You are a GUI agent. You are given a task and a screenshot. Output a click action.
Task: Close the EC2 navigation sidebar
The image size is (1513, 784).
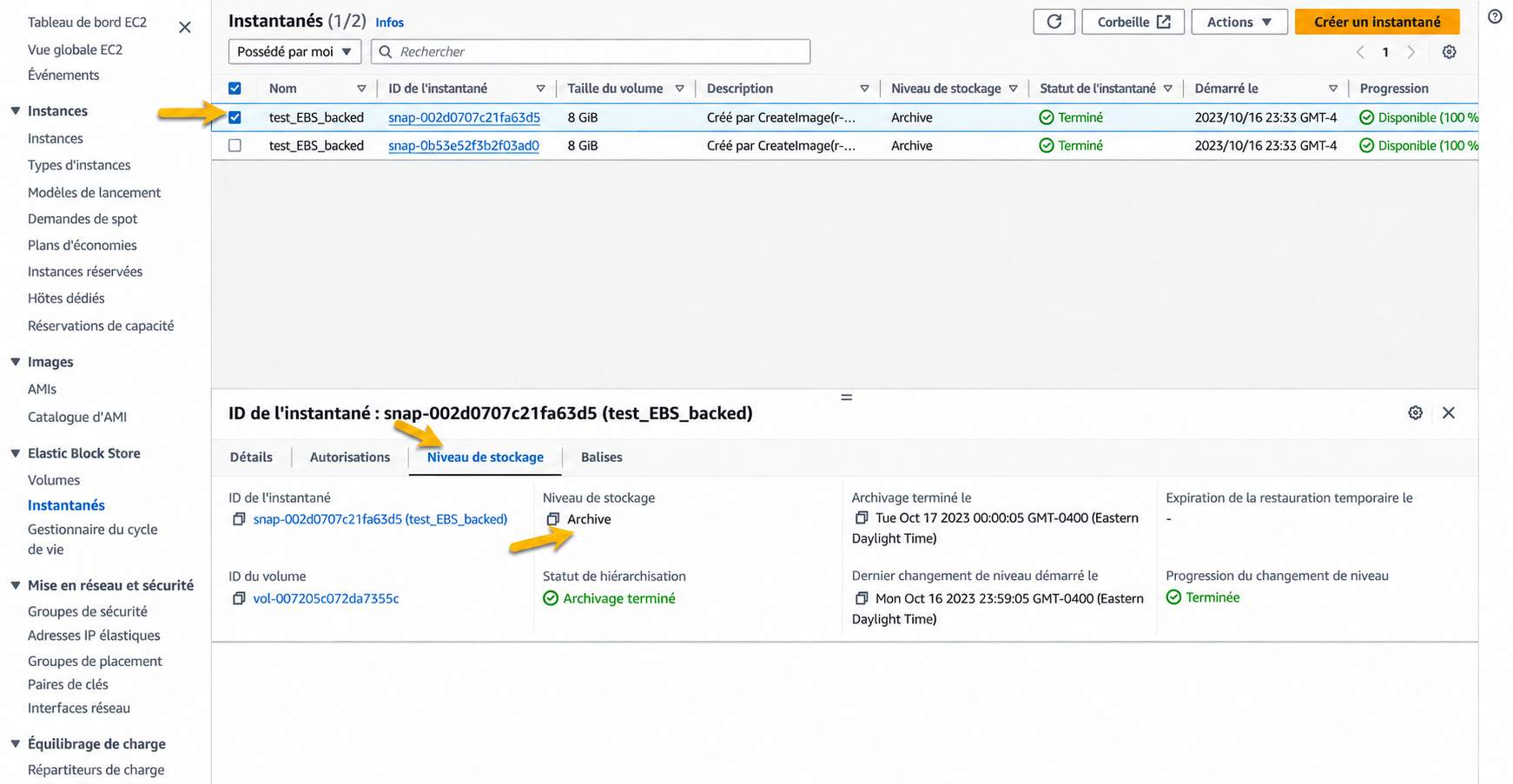coord(185,27)
